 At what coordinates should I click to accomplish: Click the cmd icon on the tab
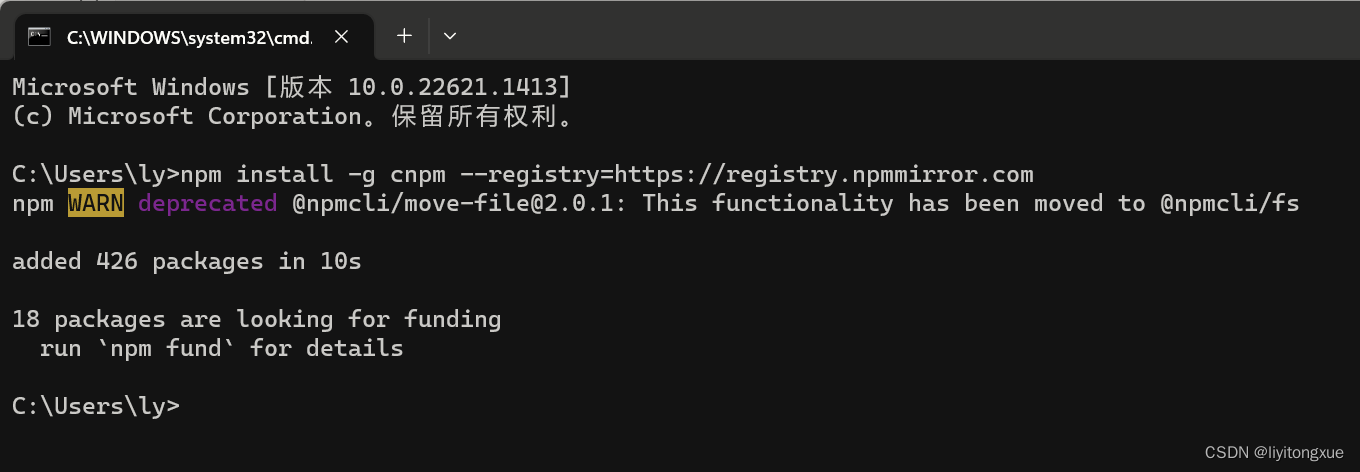[39, 37]
